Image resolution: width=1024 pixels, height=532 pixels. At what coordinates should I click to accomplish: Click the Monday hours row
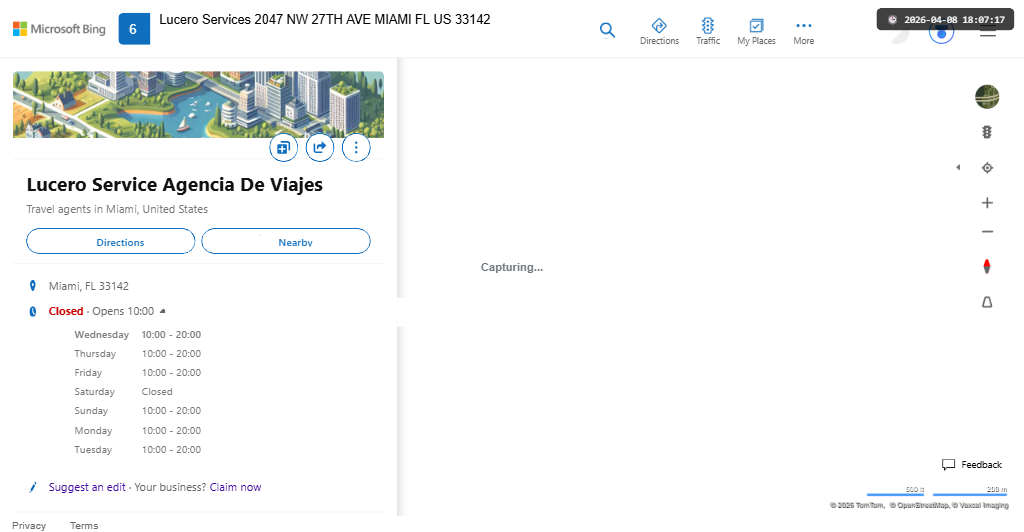pos(137,430)
